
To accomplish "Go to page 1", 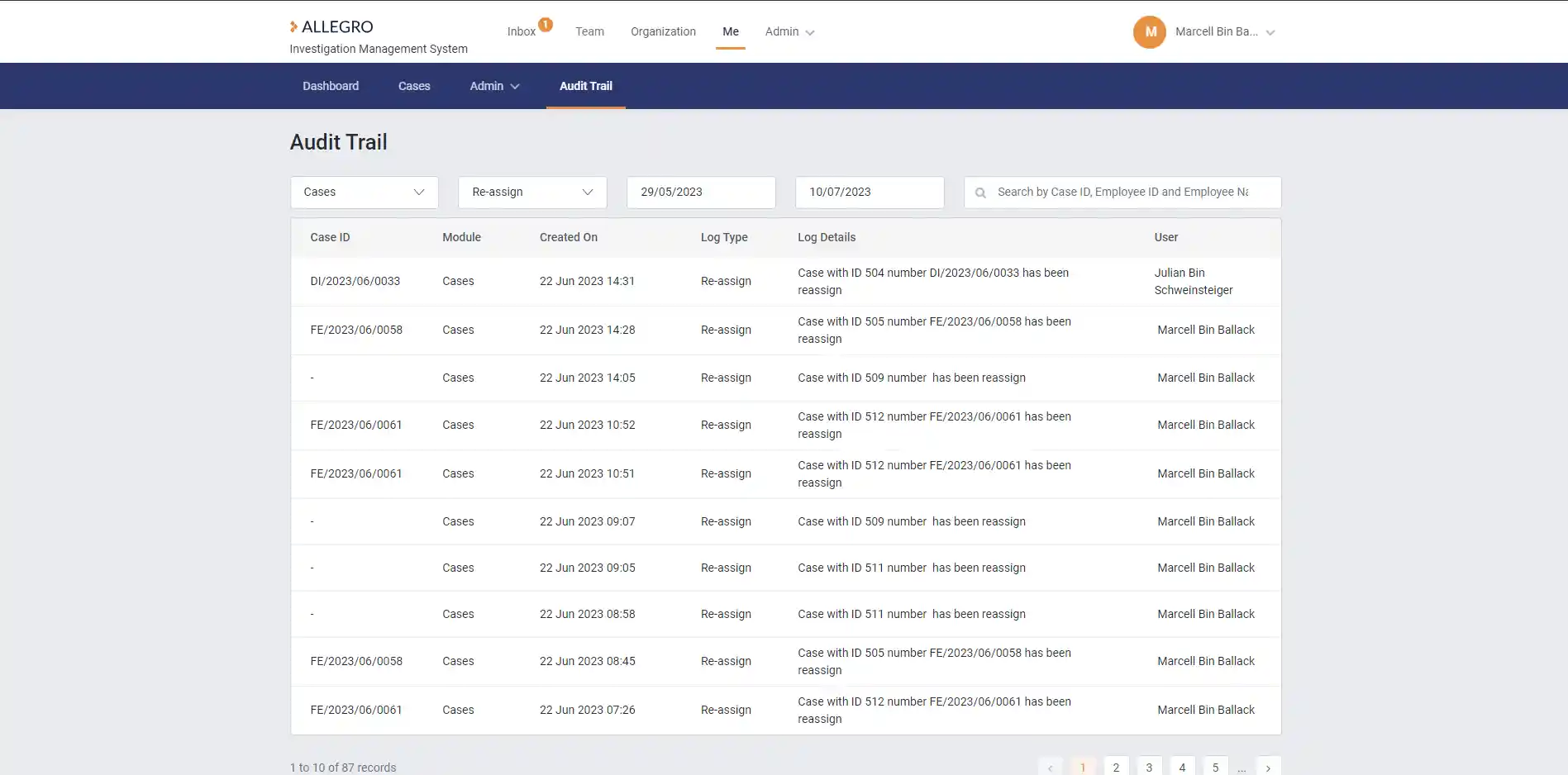I will point(1083,767).
